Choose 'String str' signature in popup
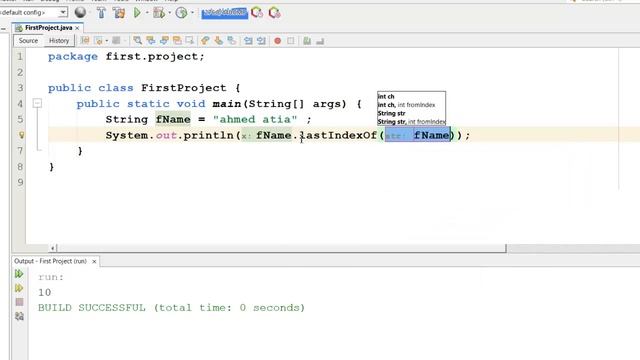 tap(391, 113)
